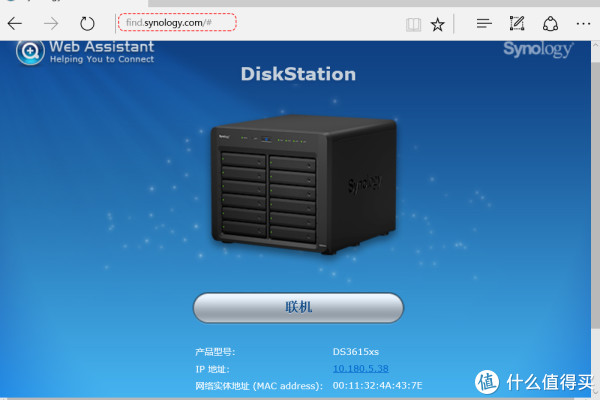Click the DiskStation heading

click(x=298, y=74)
